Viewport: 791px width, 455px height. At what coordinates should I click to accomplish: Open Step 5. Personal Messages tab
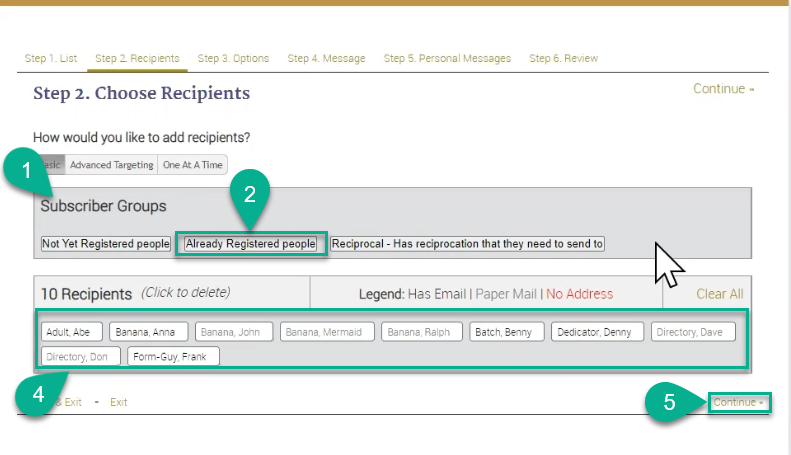[x=447, y=58]
